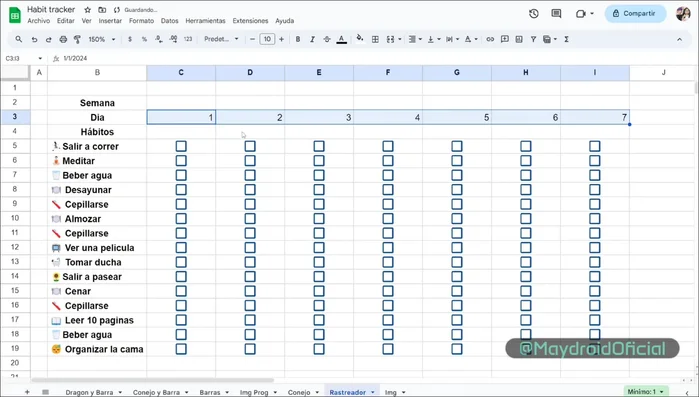Check Desayunar for day 4
This screenshot has height=397, width=699.
(x=388, y=190)
